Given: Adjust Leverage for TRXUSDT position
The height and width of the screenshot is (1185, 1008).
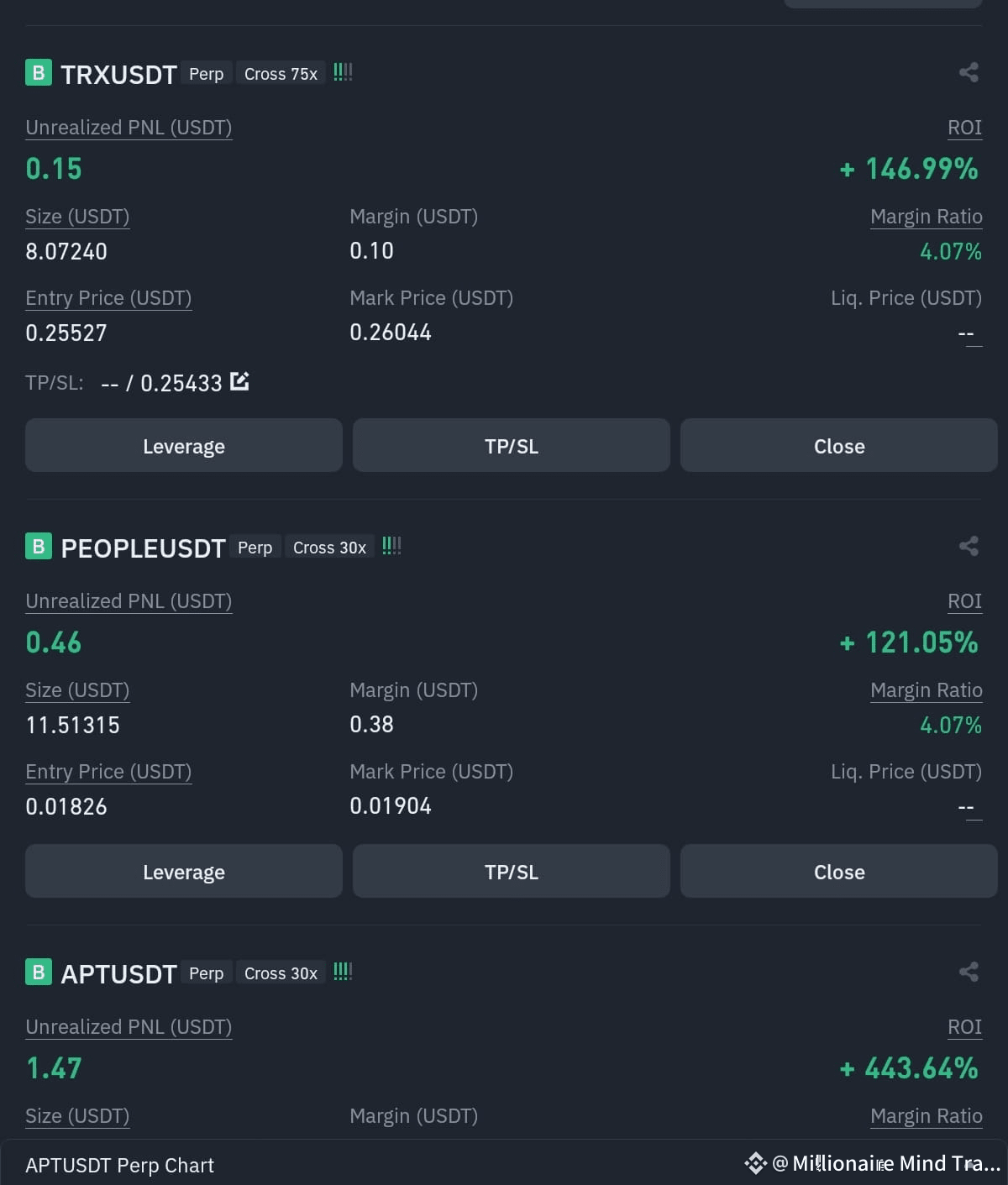Looking at the screenshot, I should pyautogui.click(x=184, y=445).
